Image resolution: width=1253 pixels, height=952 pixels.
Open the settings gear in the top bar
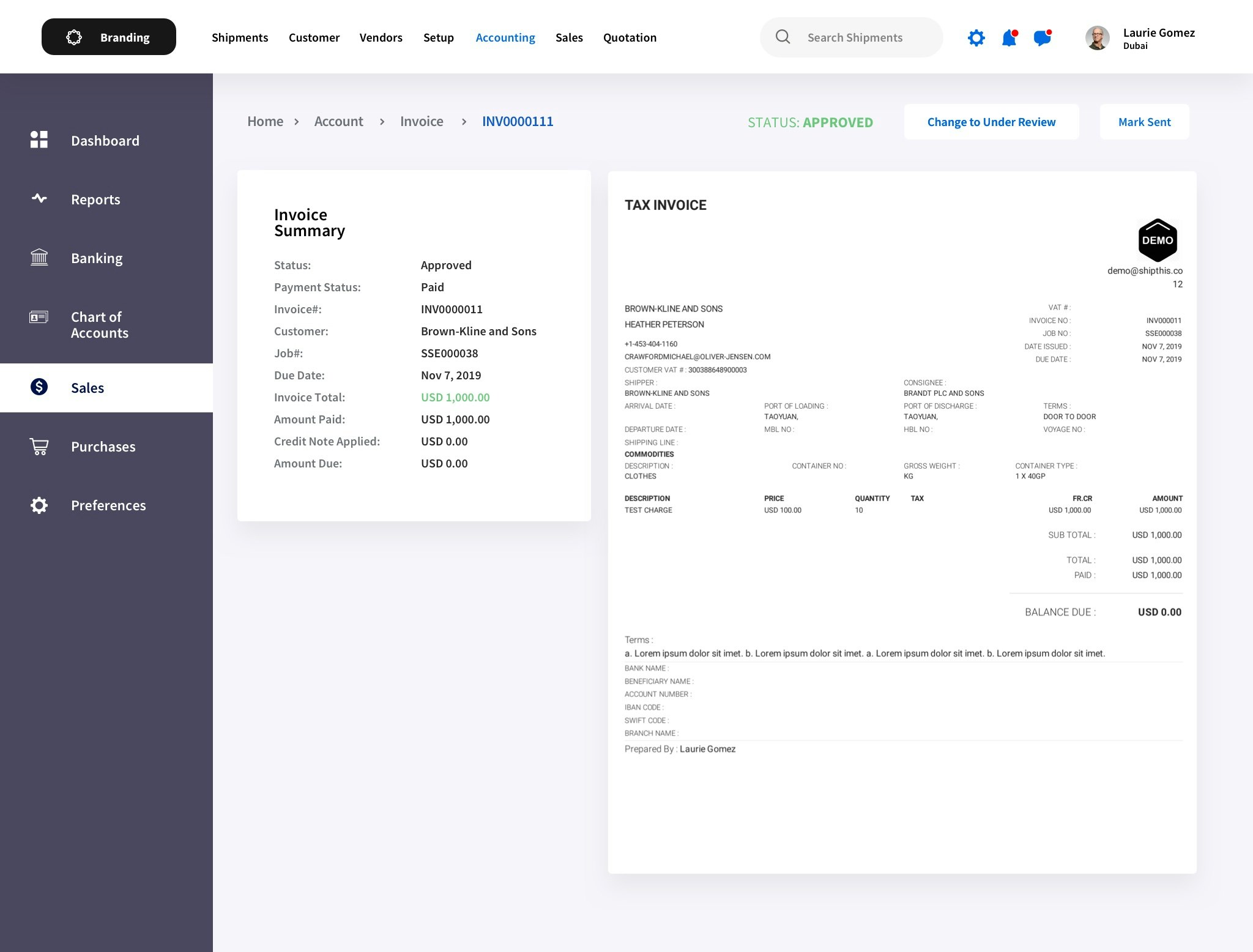[x=976, y=37]
